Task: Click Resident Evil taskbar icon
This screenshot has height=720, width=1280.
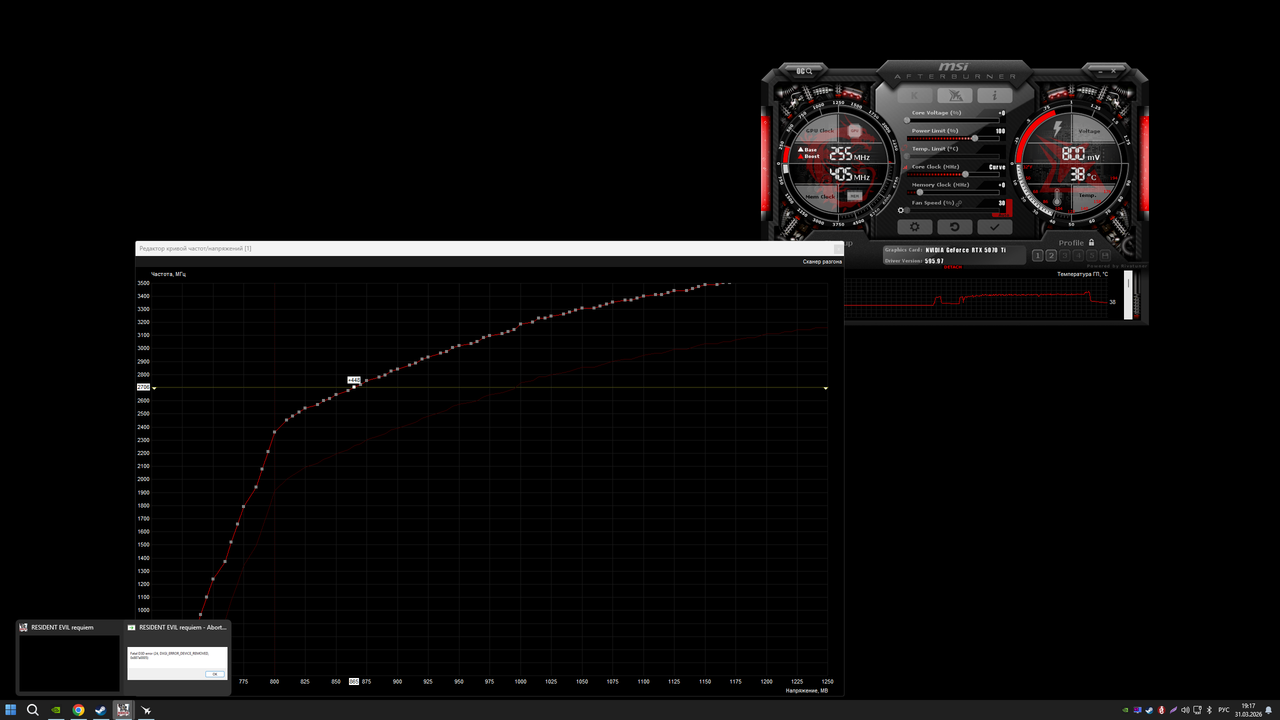Action: point(124,710)
